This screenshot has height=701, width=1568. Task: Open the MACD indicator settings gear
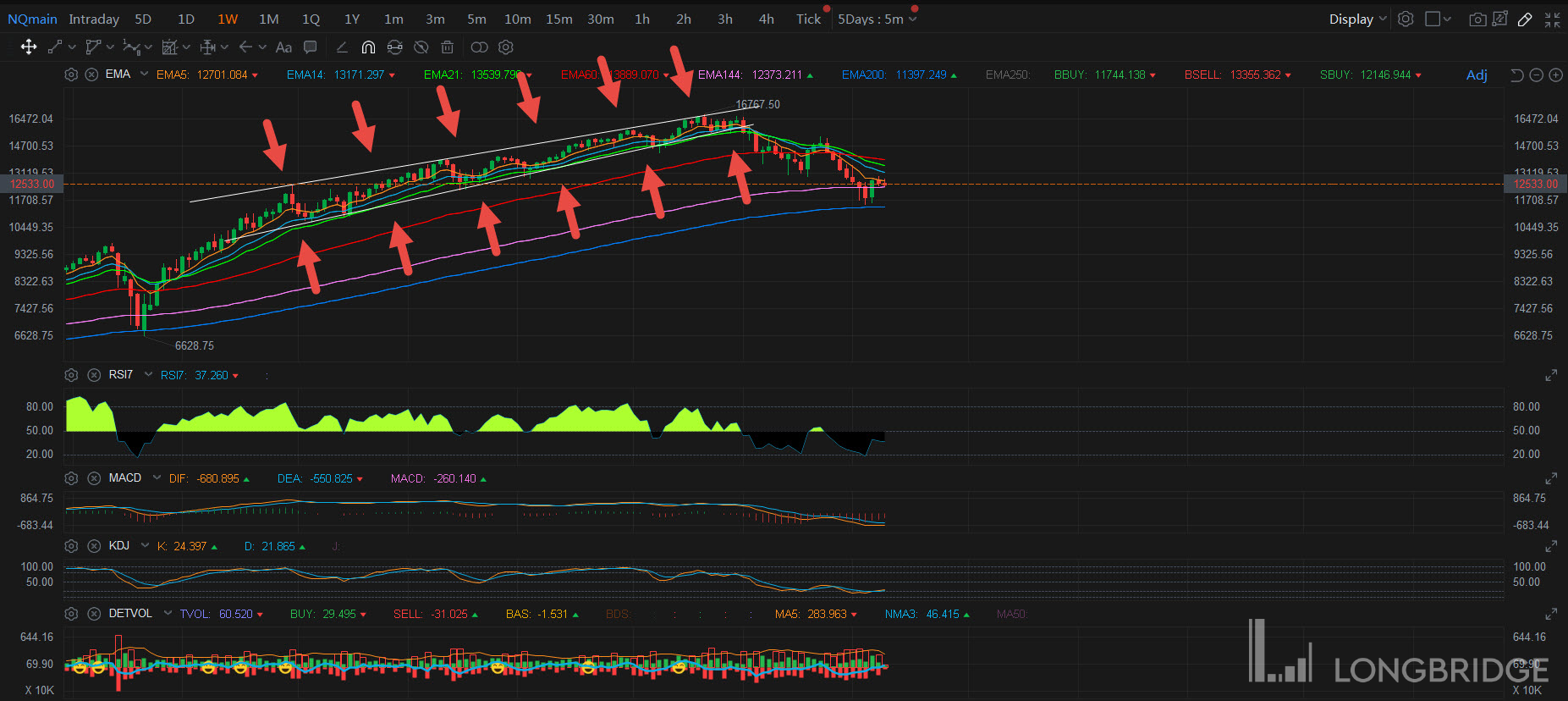coord(72,478)
